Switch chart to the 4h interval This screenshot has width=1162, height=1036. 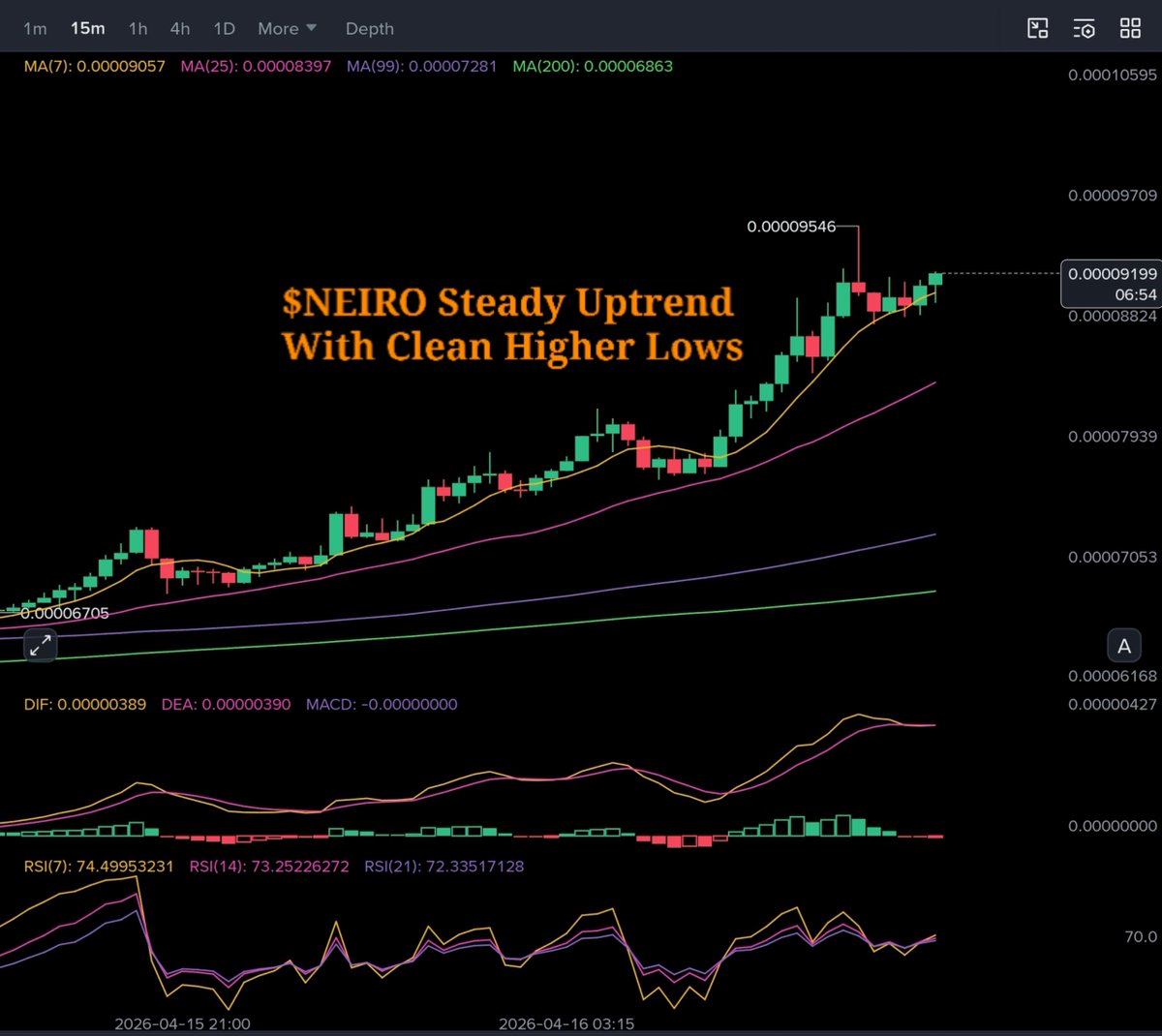(180, 28)
